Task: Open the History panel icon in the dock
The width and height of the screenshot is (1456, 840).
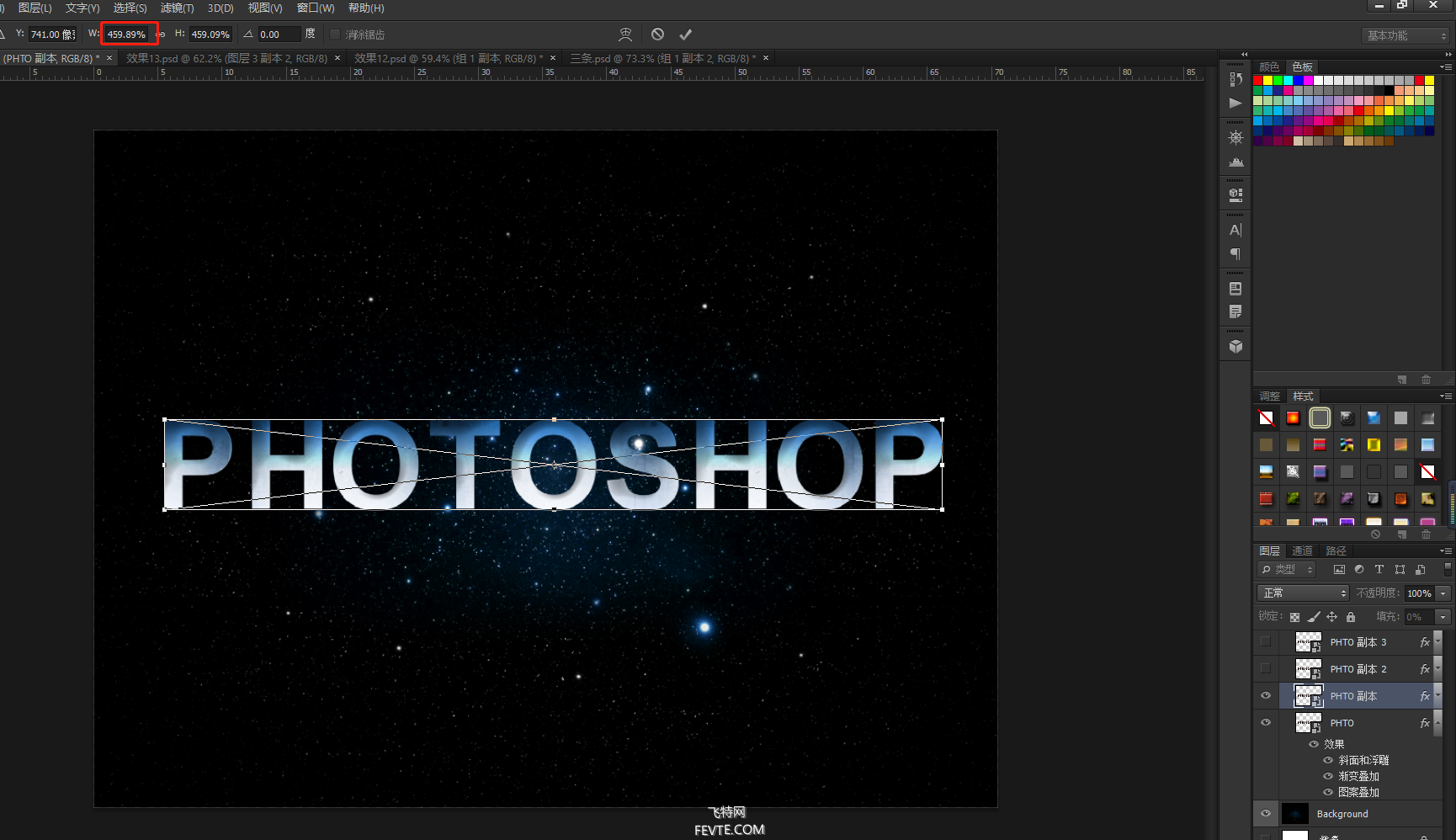Action: (x=1235, y=79)
